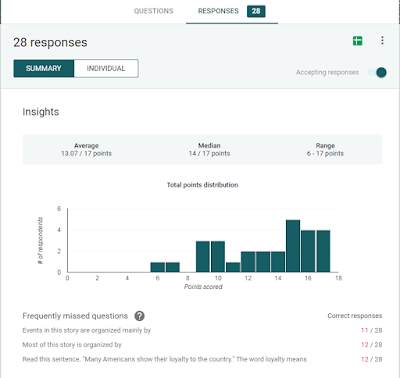Open question "Events in this story are organized mainly by"
The width and height of the screenshot is (400, 378).
(x=87, y=330)
